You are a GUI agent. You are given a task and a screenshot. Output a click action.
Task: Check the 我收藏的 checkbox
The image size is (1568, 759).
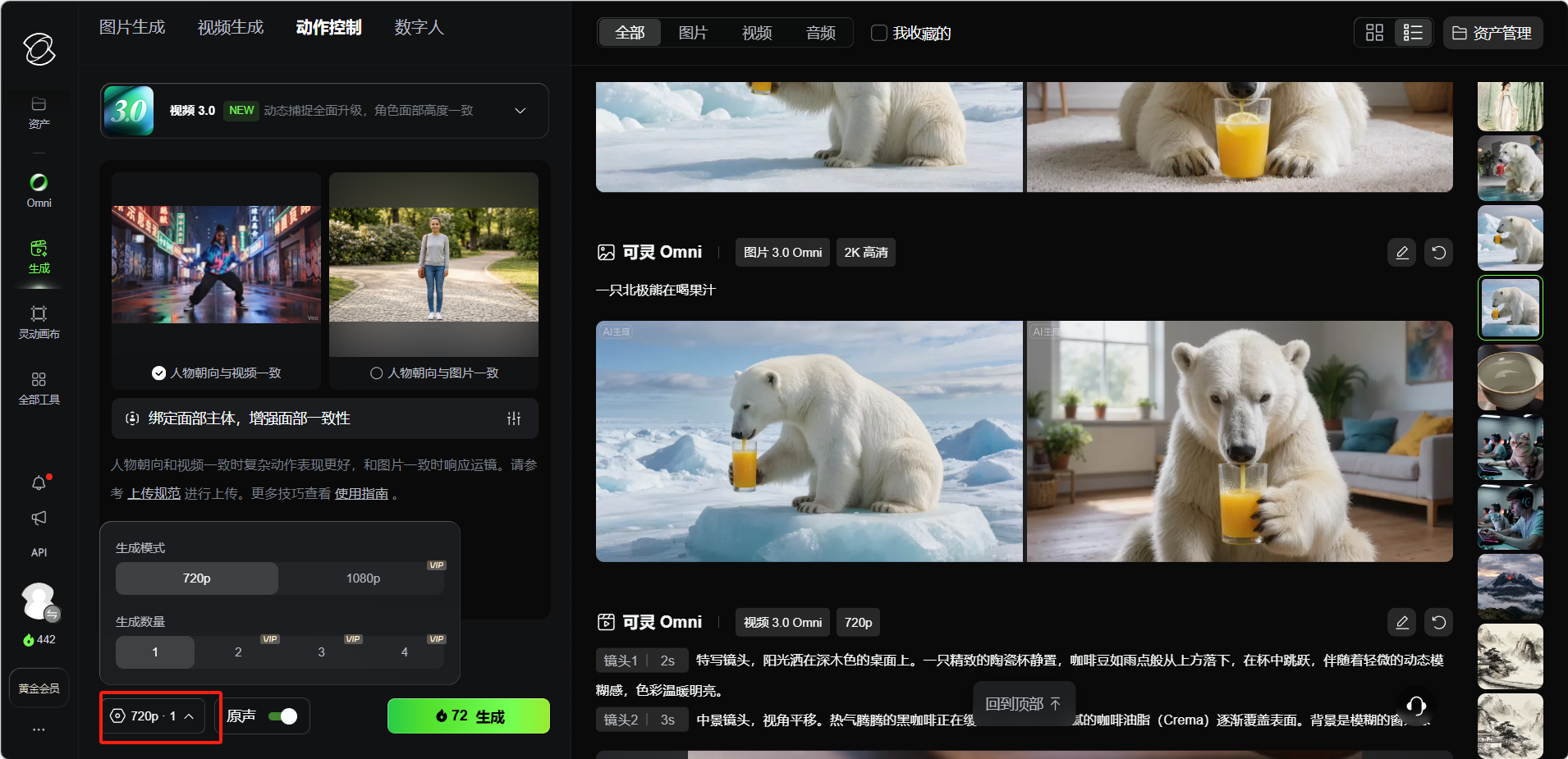coord(879,33)
